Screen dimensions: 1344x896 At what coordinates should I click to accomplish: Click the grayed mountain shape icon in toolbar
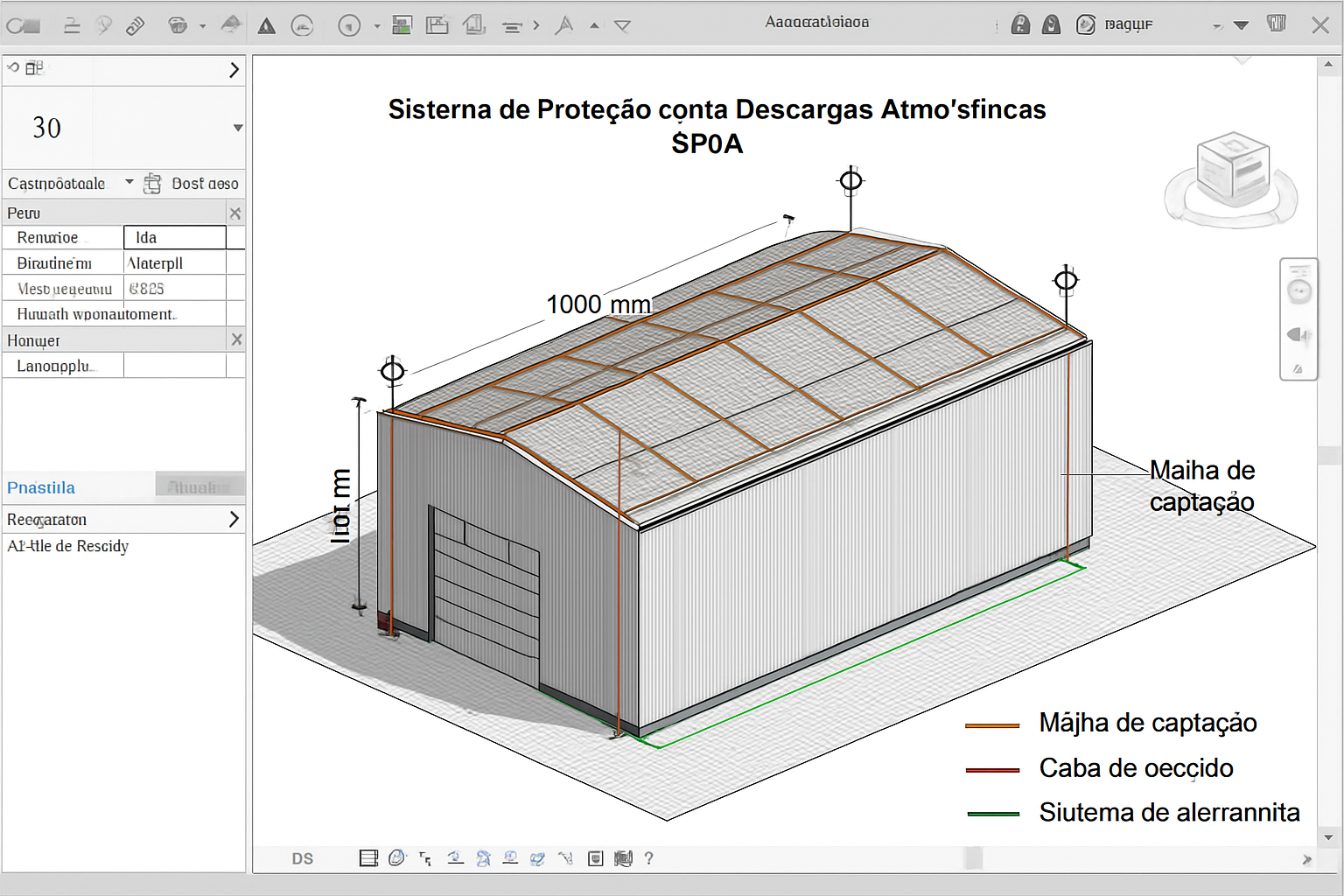point(231,24)
